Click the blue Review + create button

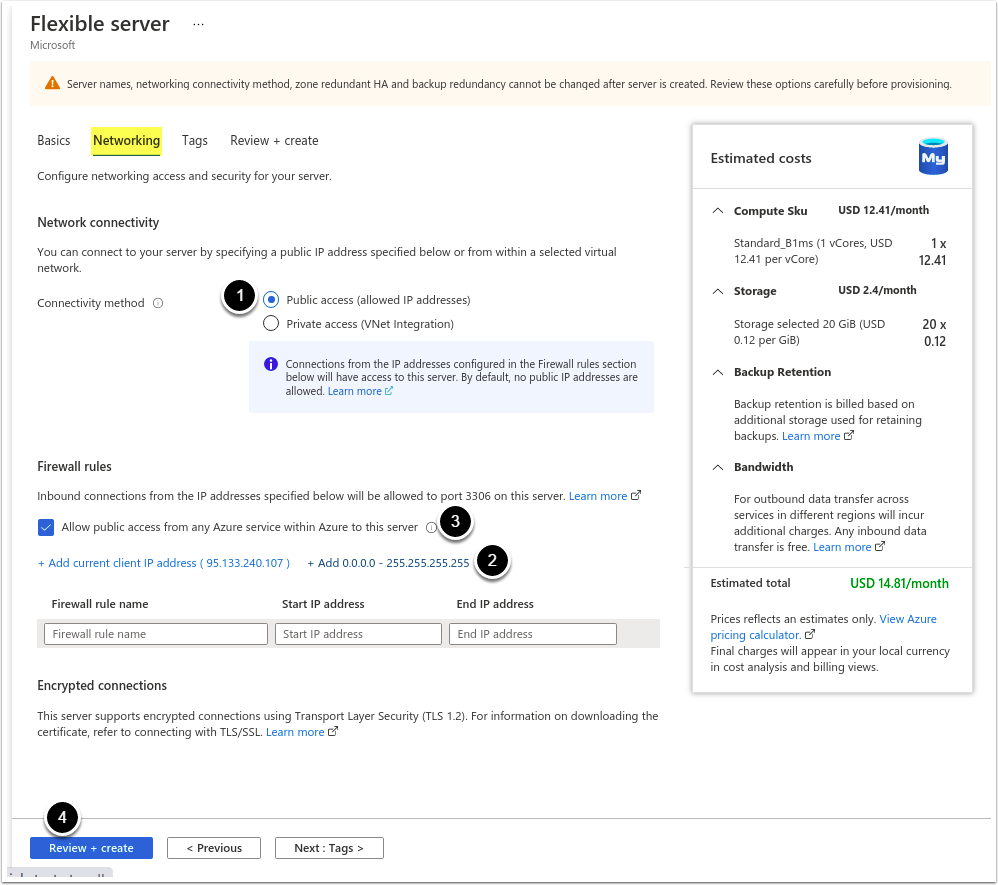pyautogui.click(x=91, y=848)
